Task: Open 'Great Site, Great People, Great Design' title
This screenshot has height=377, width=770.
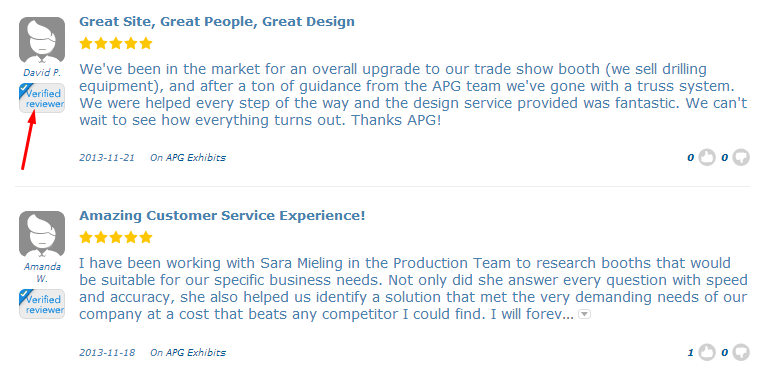Action: (217, 22)
